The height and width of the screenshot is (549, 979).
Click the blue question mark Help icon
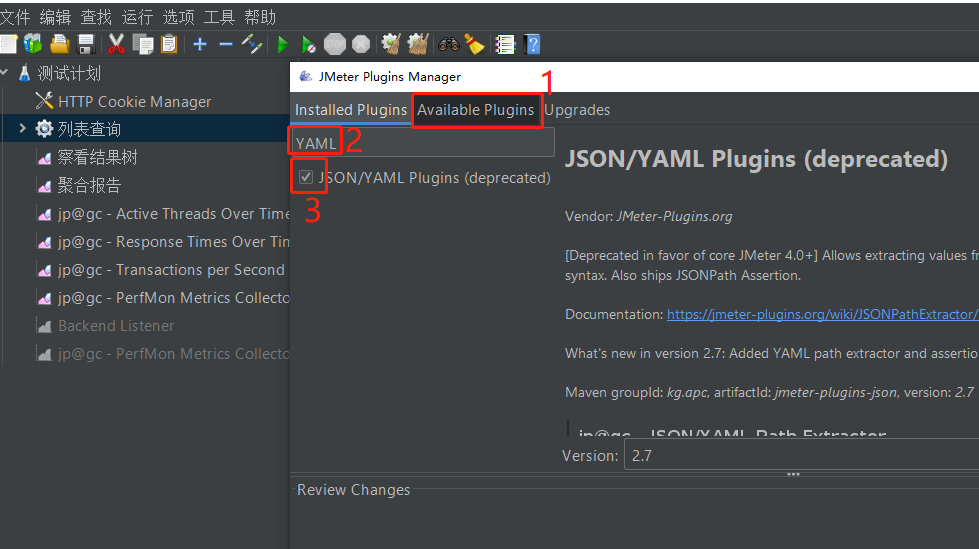(x=533, y=44)
